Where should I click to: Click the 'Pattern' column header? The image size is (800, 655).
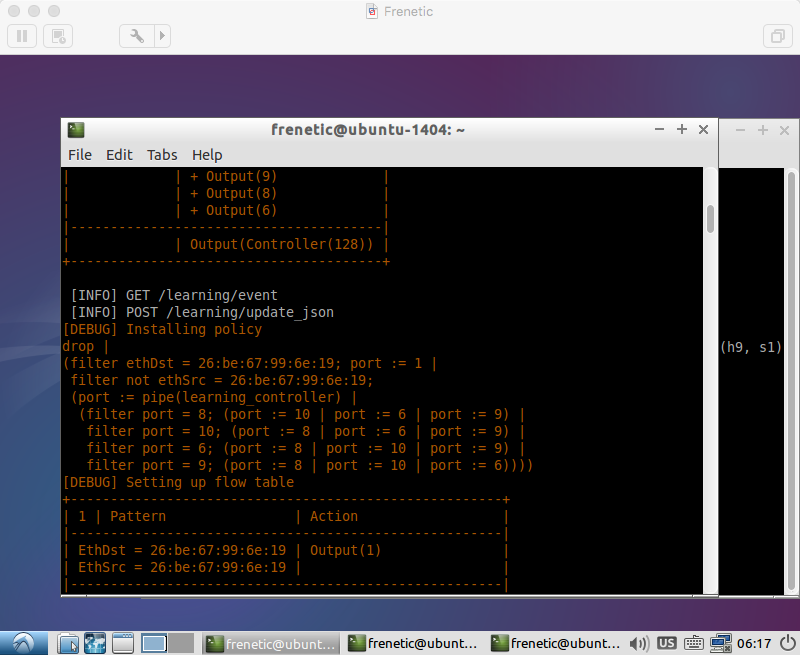pyautogui.click(x=138, y=516)
